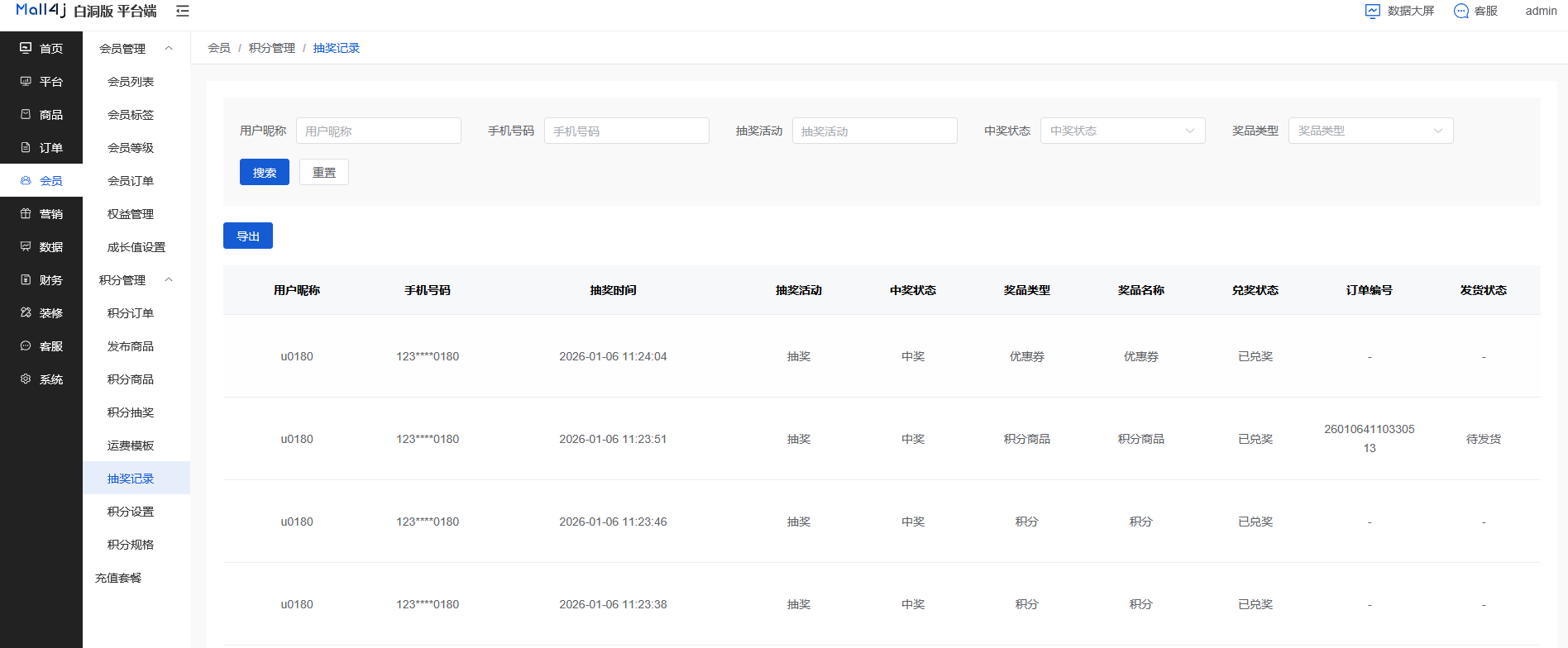Click the 系统 gear icon in sidebar

point(26,379)
